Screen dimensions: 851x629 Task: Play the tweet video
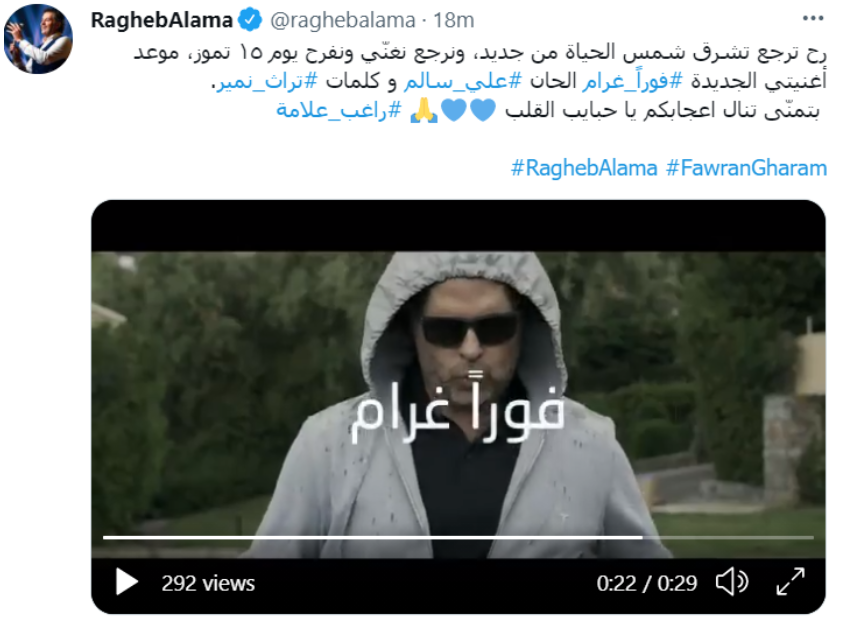pyautogui.click(x=127, y=583)
